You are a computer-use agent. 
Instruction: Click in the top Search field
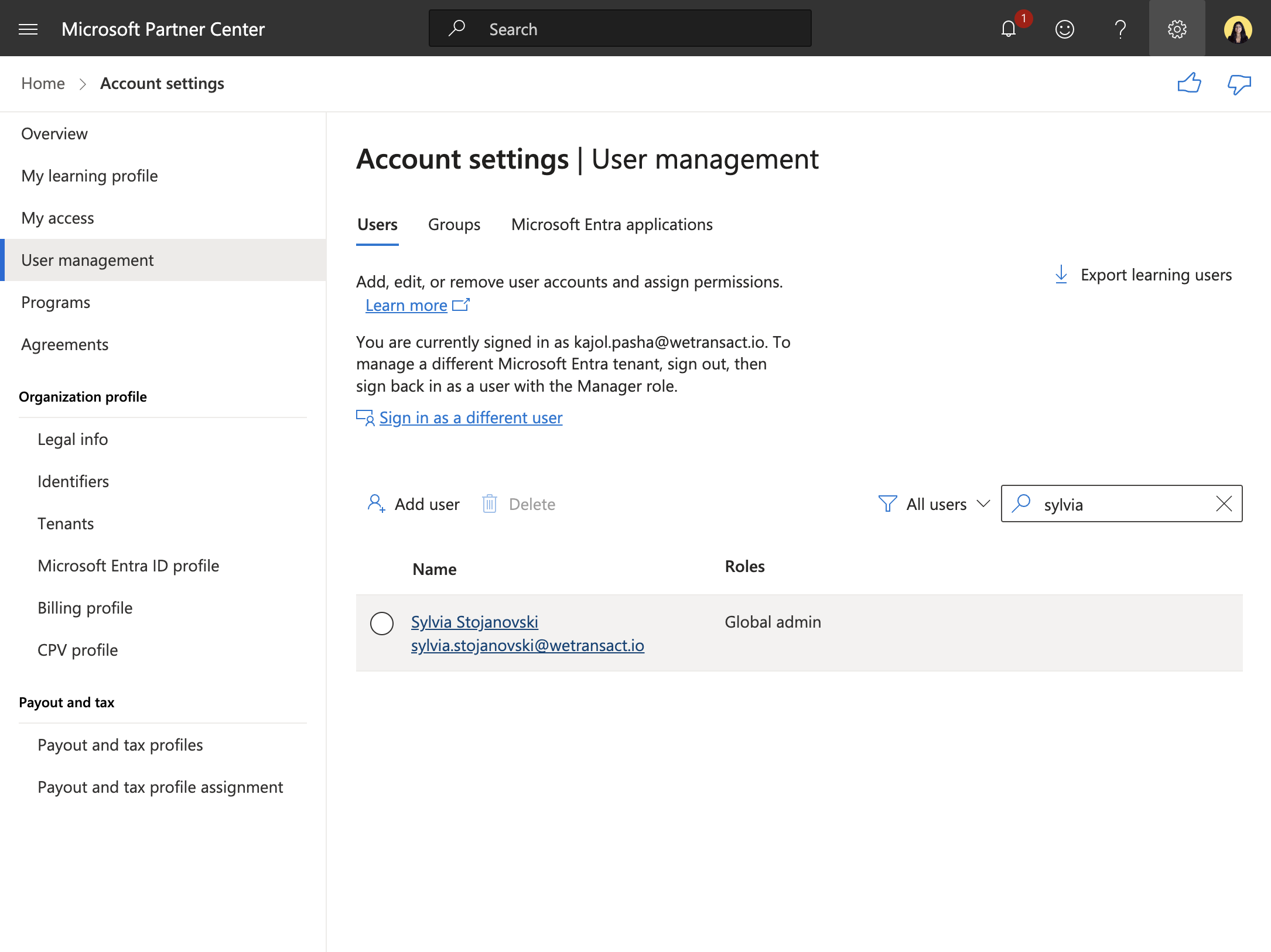coord(620,28)
